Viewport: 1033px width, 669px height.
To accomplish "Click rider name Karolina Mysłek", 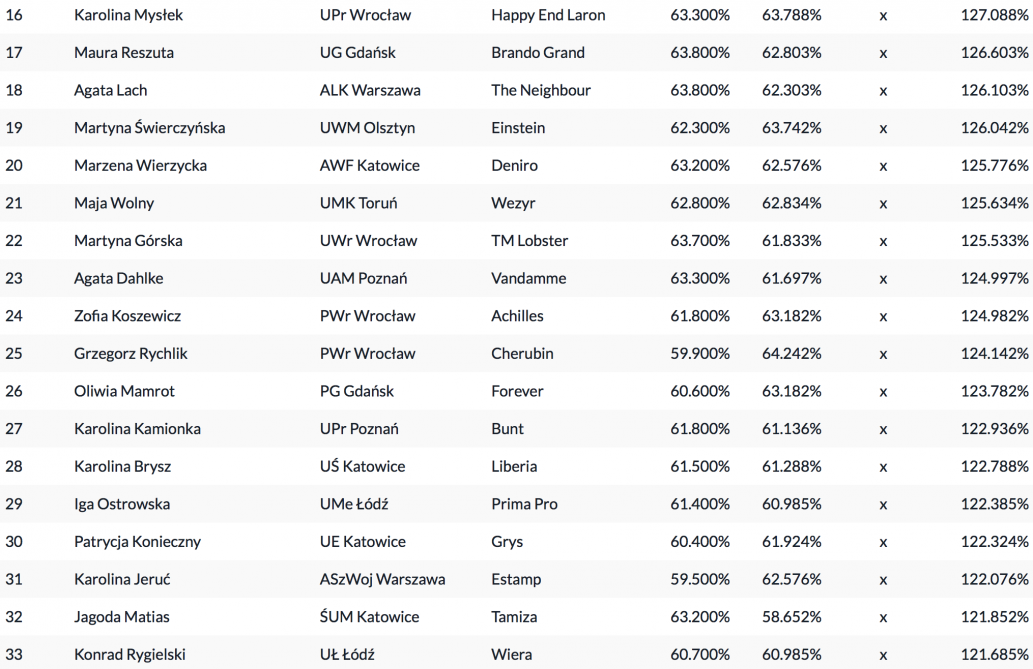I will (x=128, y=15).
